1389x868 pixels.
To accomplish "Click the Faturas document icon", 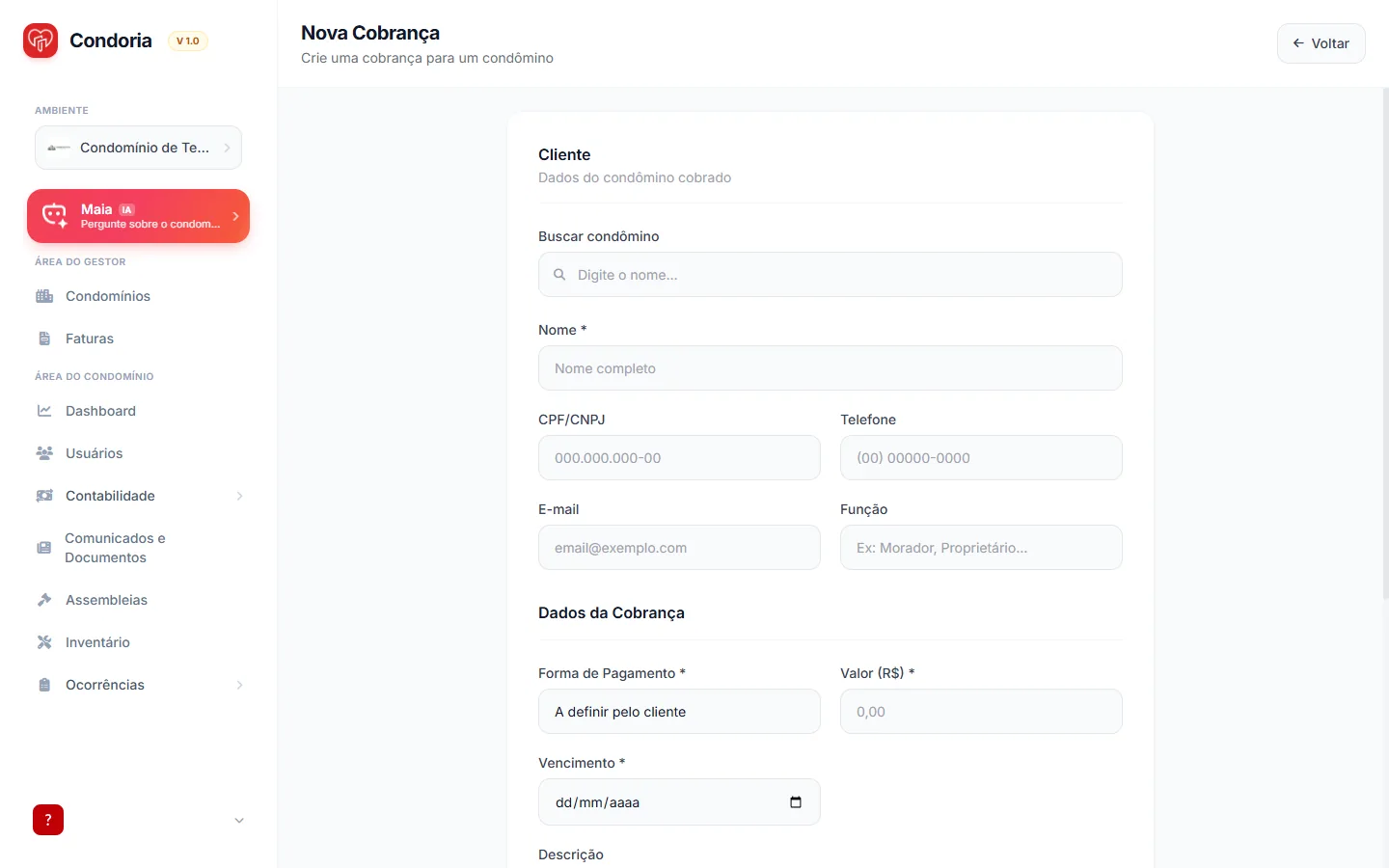I will click(44, 339).
